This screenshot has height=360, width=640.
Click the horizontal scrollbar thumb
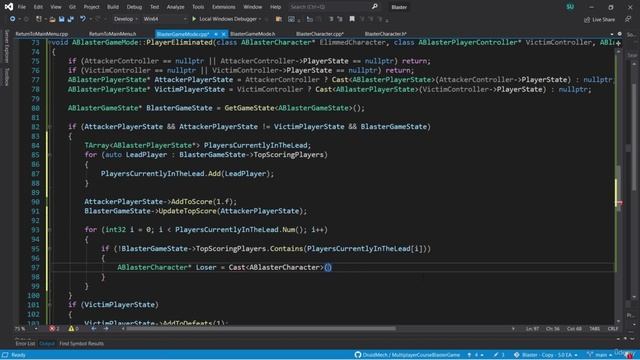pyautogui.click(x=261, y=329)
